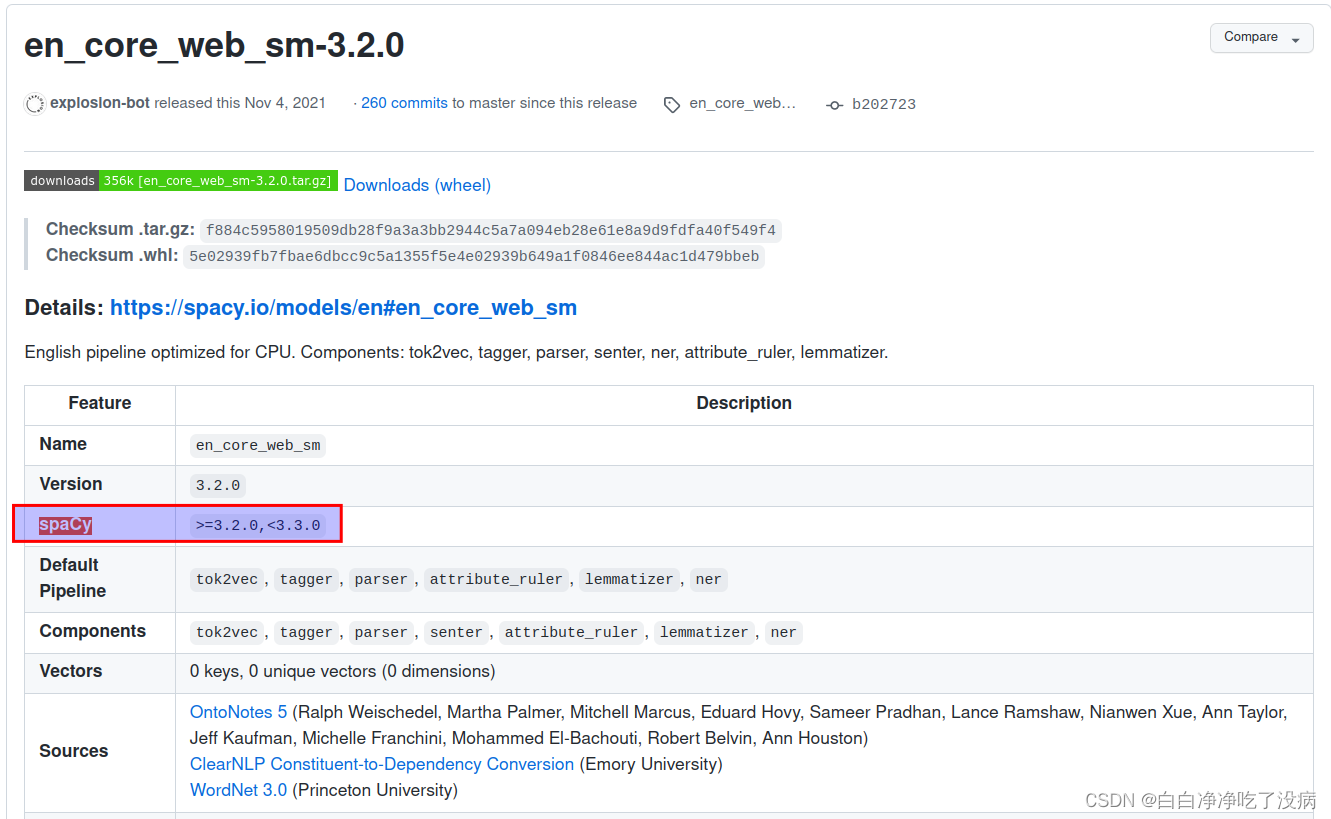The image size is (1331, 819).
Task: Open ClearNLP Constituent-to-Dependency Conversion link
Action: coord(382,764)
